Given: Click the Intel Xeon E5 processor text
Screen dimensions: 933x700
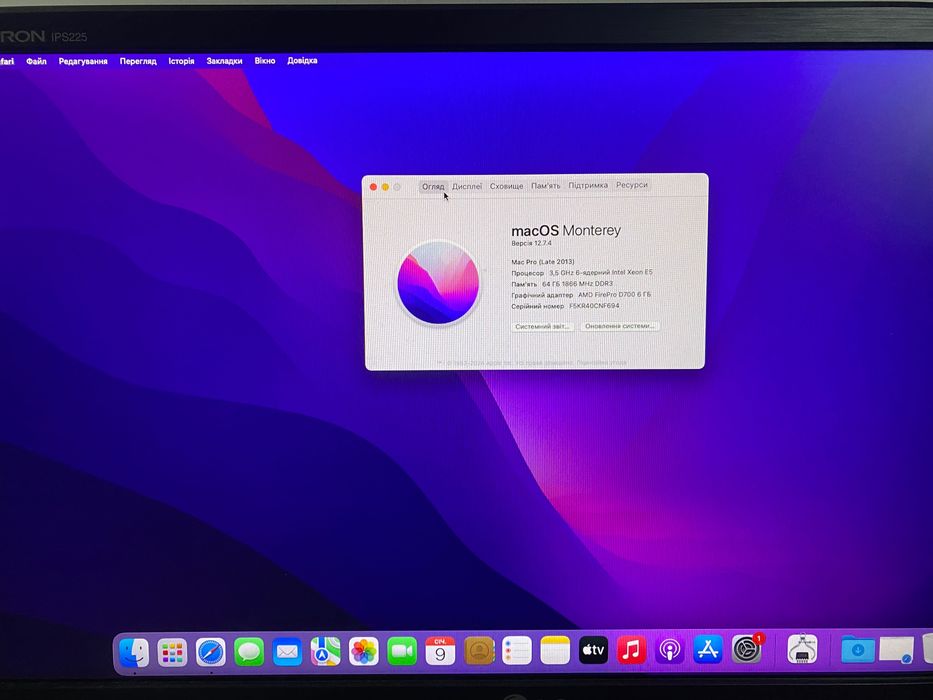Looking at the screenshot, I should pyautogui.click(x=600, y=273).
